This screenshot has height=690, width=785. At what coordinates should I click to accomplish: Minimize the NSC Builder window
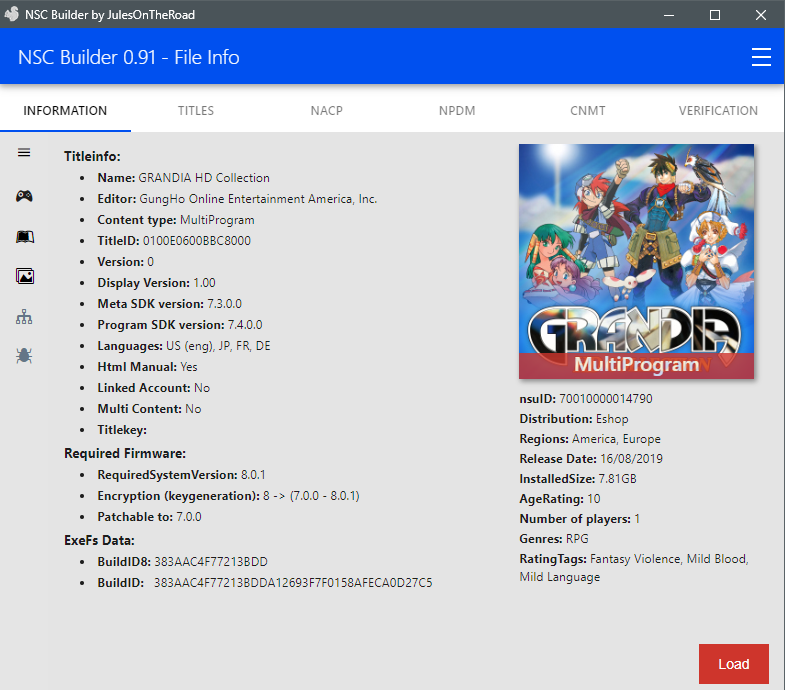(x=669, y=15)
